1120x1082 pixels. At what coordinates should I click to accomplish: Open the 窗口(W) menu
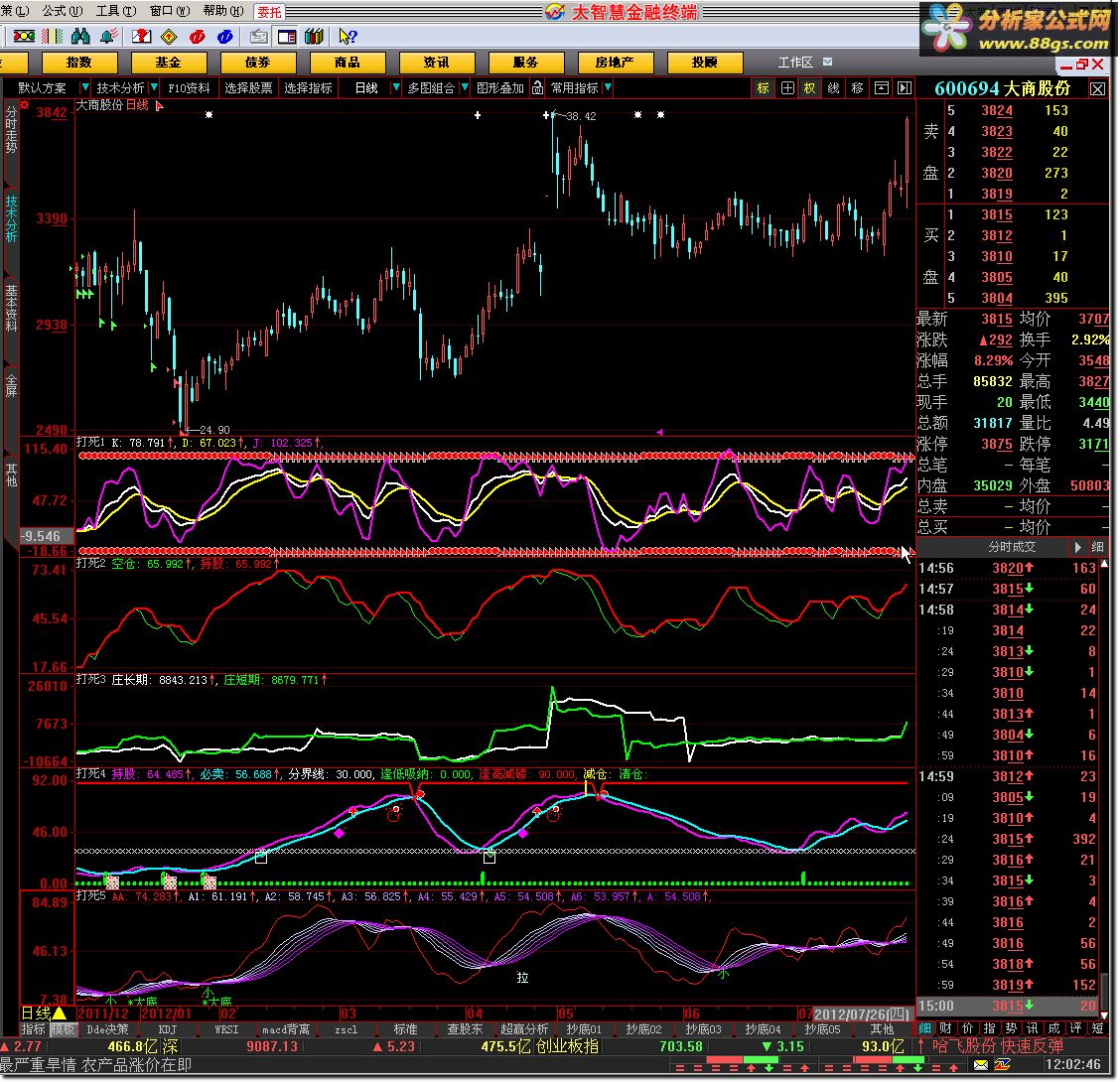[170, 11]
